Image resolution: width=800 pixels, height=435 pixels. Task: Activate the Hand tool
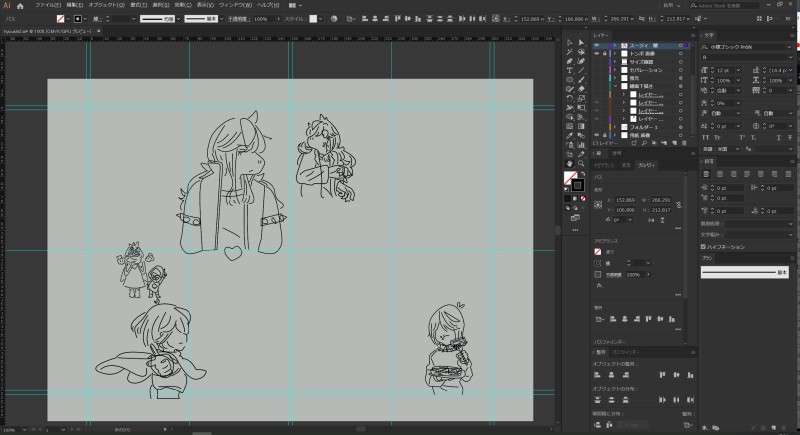point(569,163)
